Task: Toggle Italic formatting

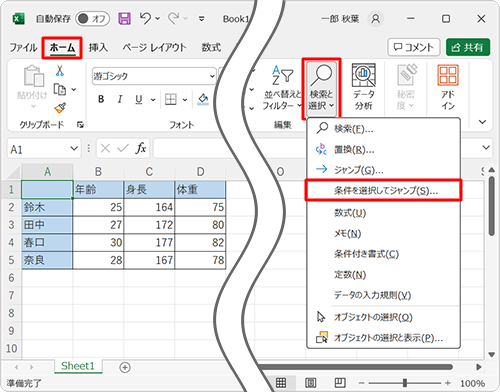Action: (120, 99)
